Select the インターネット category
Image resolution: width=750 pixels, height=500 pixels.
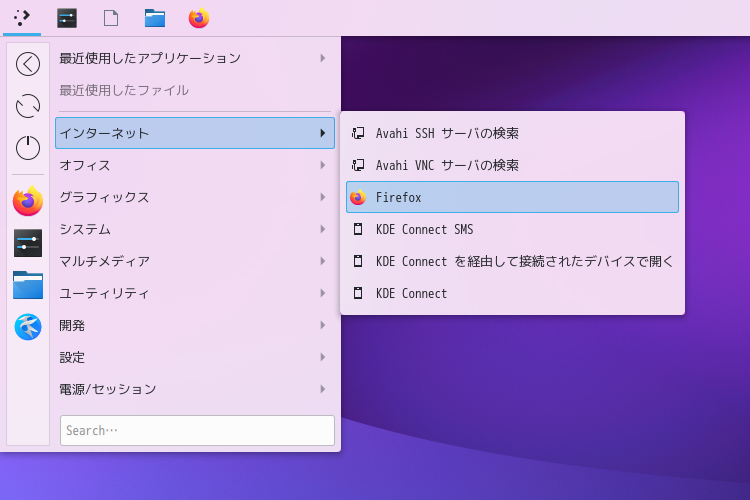[x=195, y=133]
